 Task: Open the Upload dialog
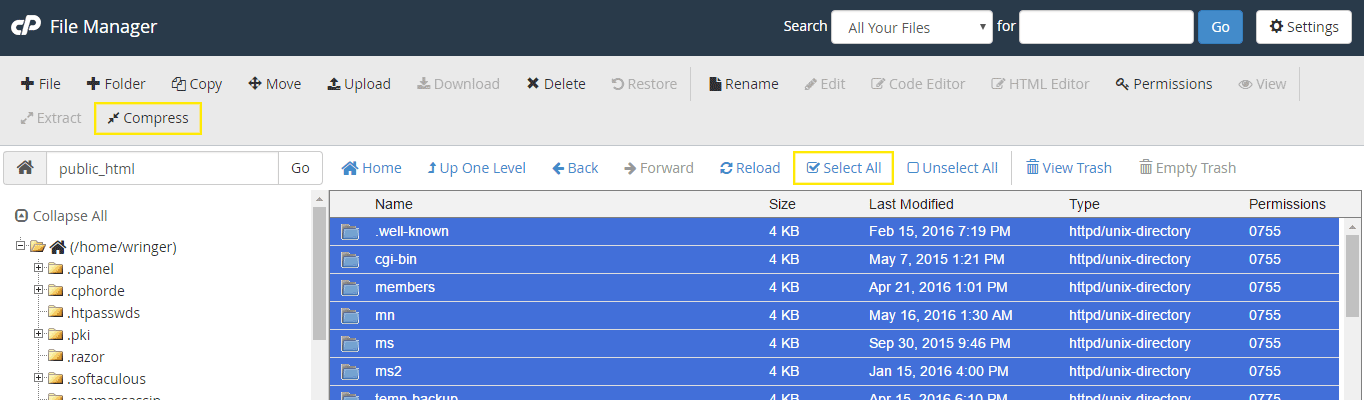click(x=359, y=84)
